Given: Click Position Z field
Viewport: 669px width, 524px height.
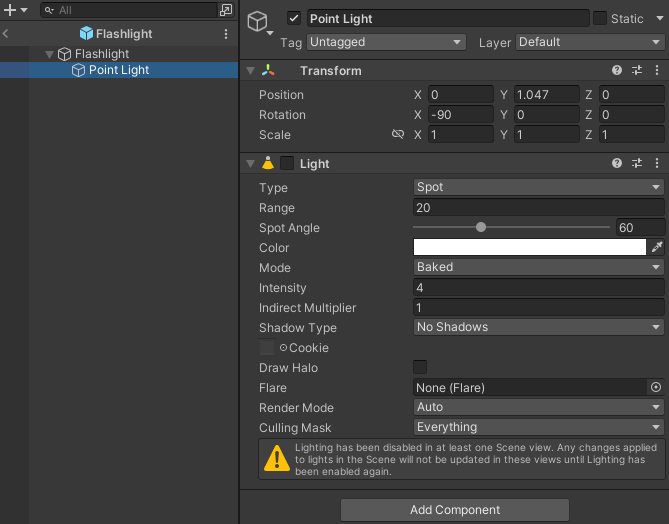Looking at the screenshot, I should point(631,94).
